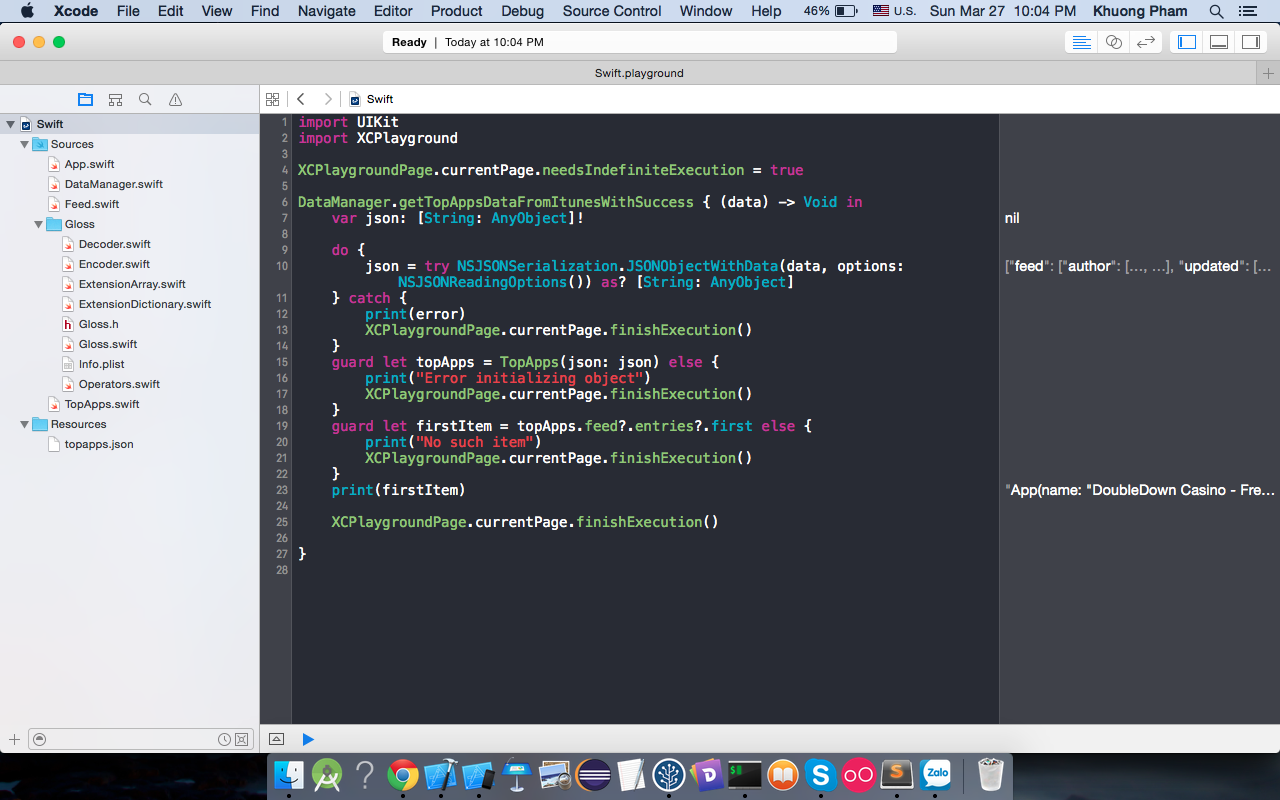Open the File menu

(128, 11)
